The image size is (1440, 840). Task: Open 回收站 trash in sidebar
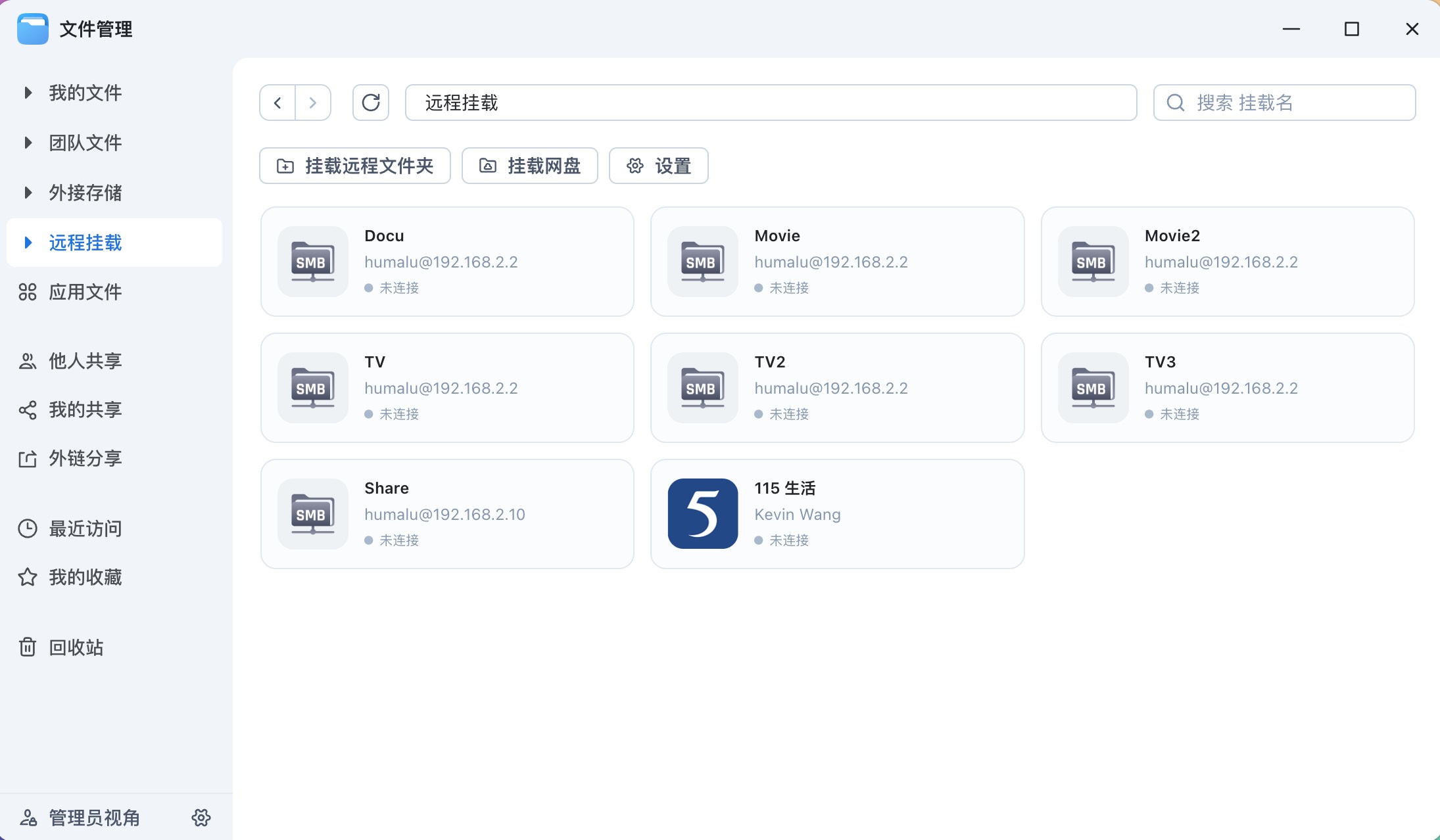pos(76,647)
